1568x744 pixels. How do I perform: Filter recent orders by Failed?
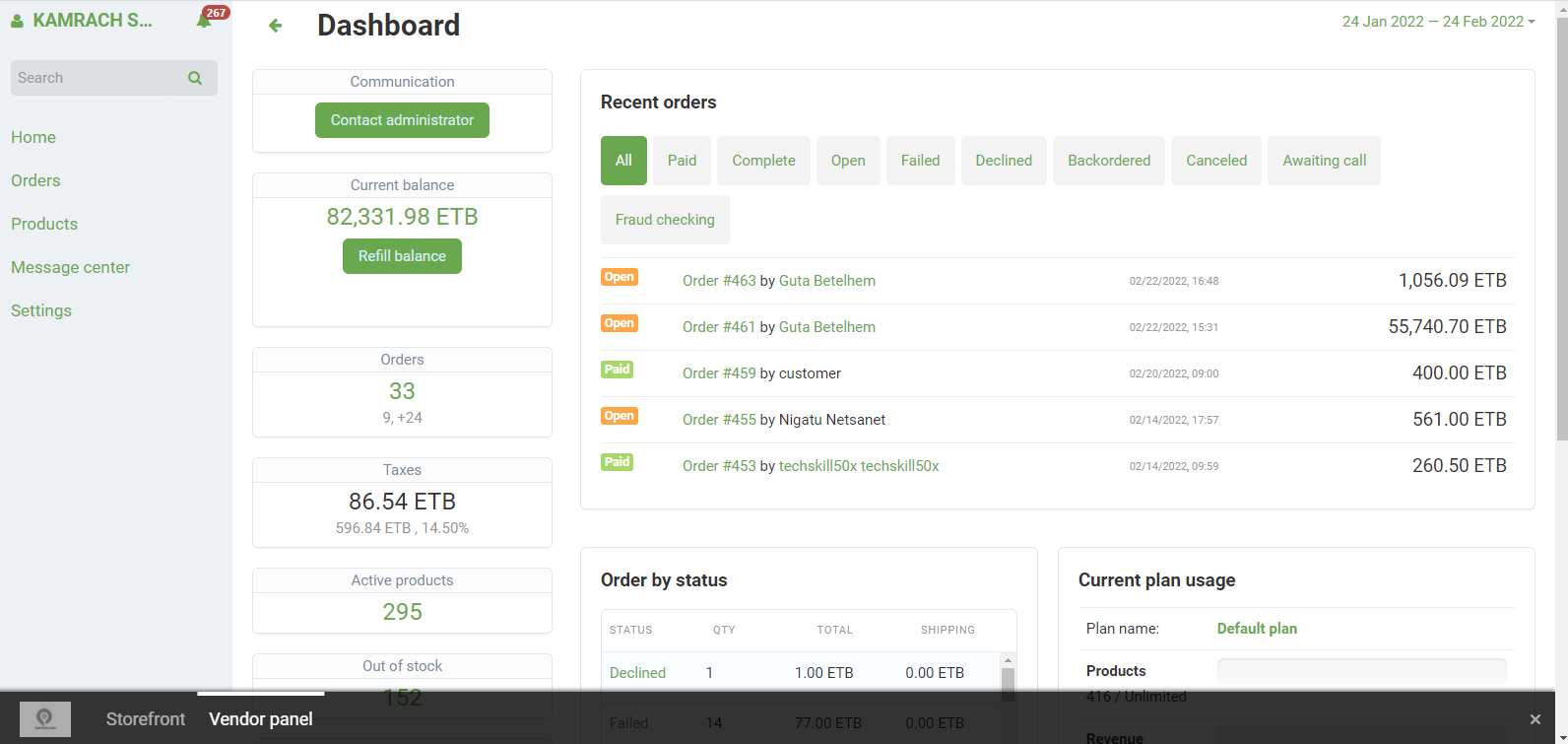(x=920, y=161)
